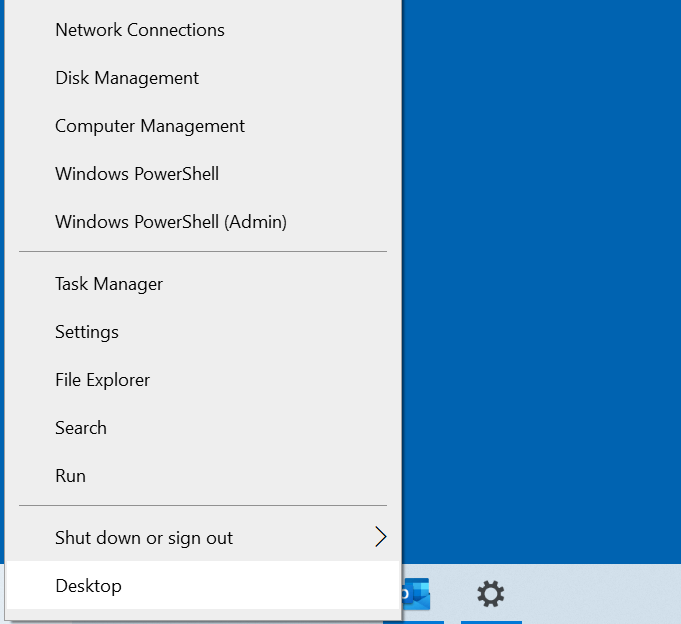
Task: Click empty taskbar space right of gear
Action: [x=600, y=595]
